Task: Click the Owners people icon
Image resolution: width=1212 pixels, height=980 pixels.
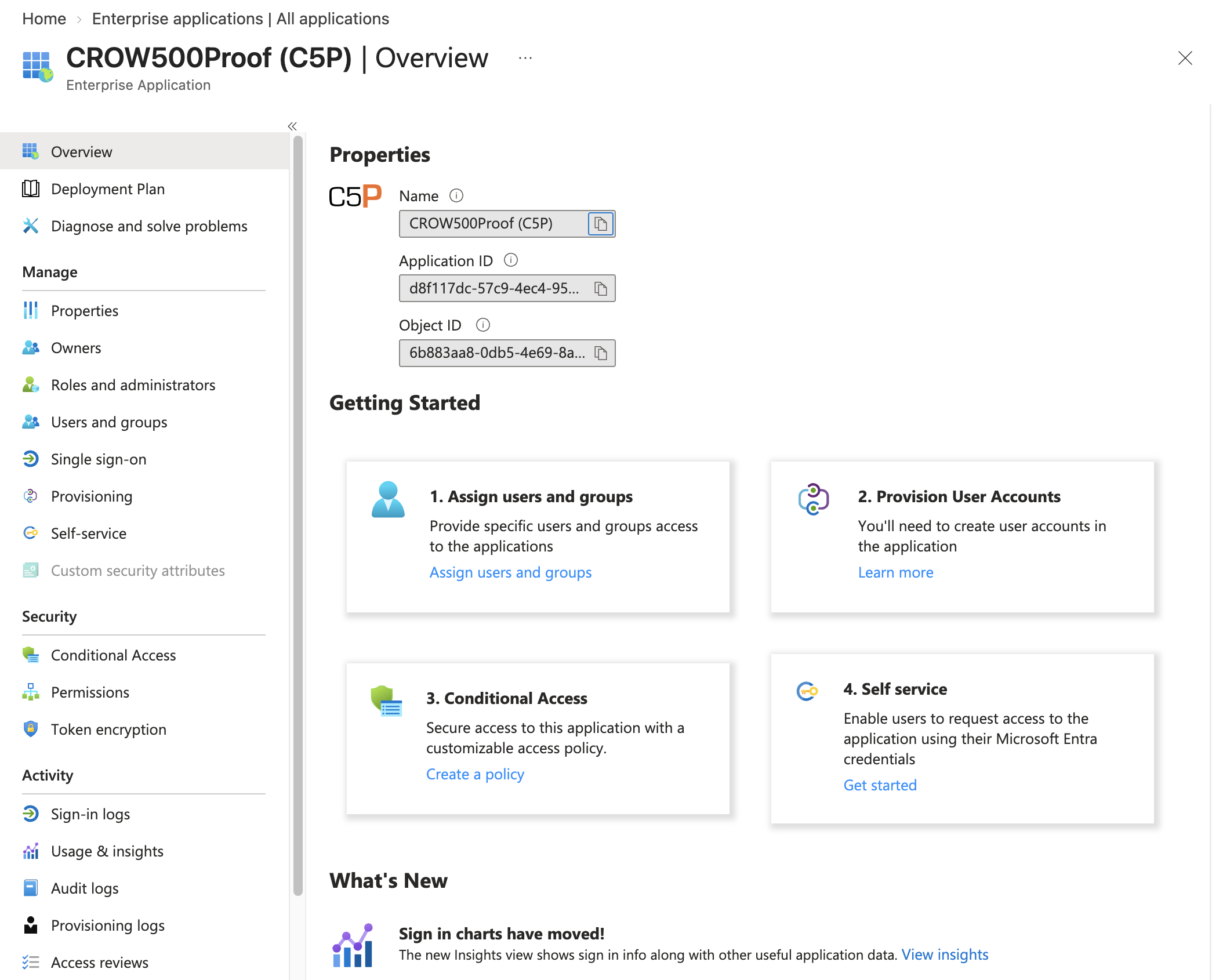Action: (x=31, y=348)
